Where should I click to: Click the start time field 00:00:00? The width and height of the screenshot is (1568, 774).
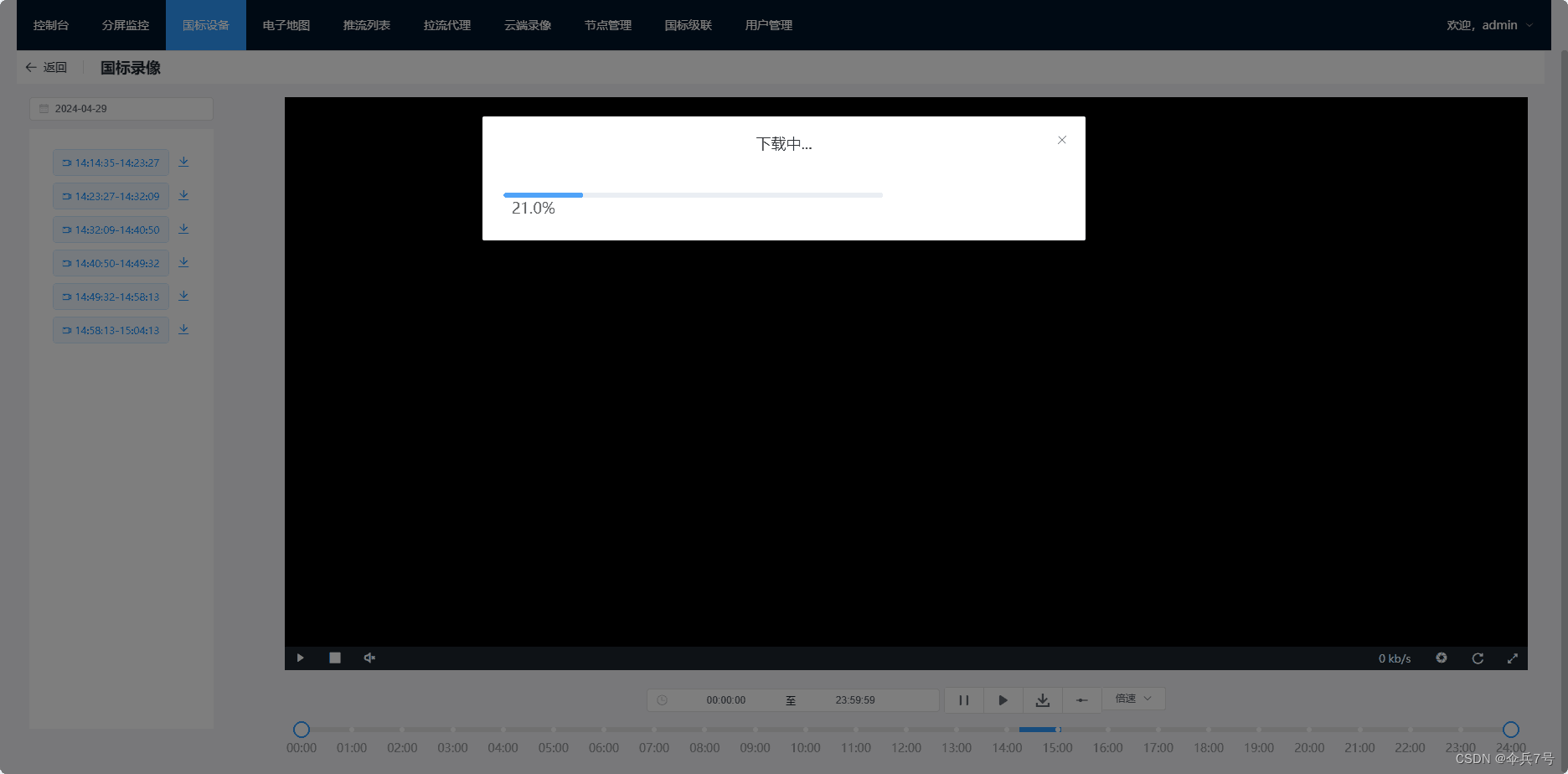[725, 700]
